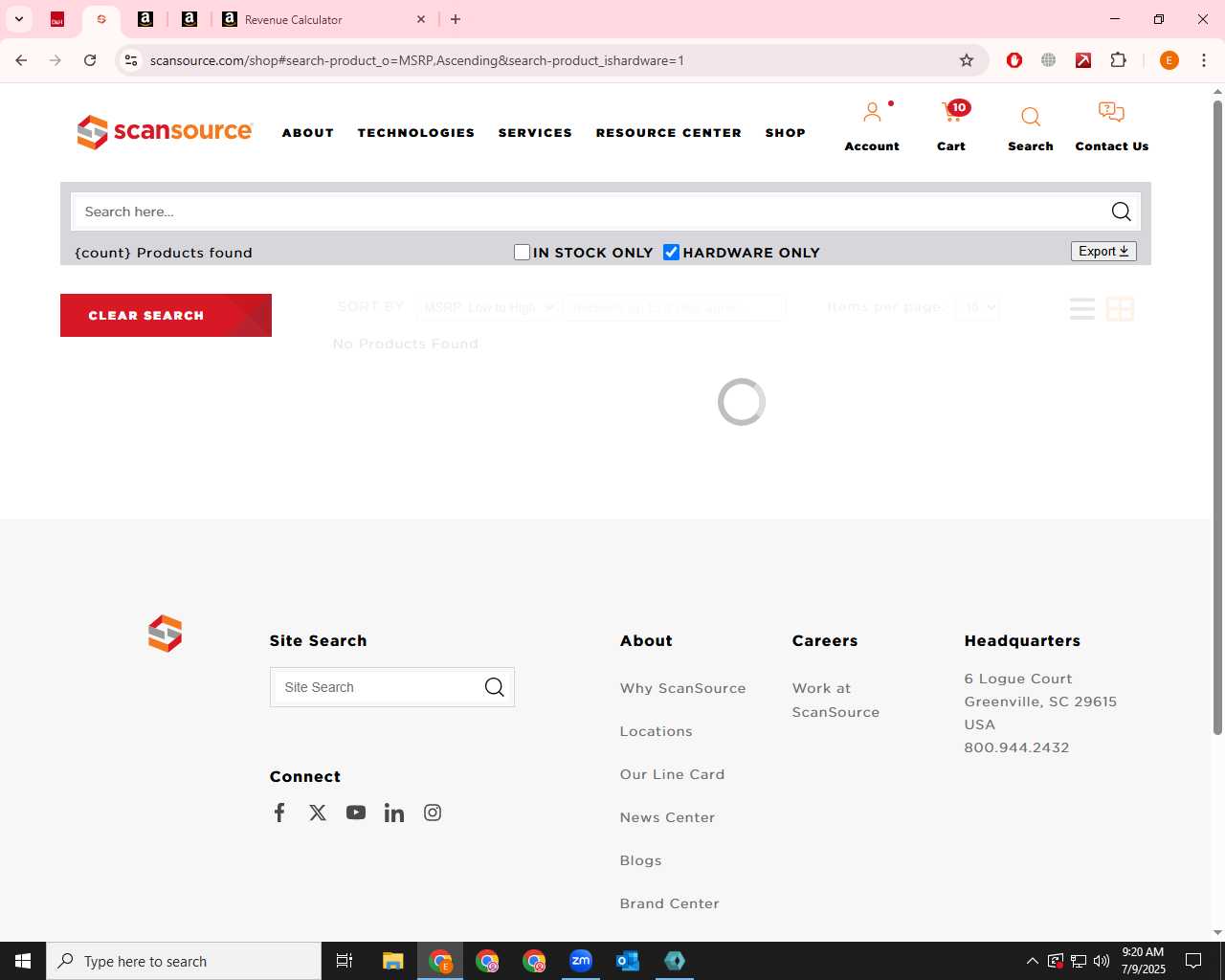Open the Our Line Card link
This screenshot has height=980, width=1225.
pos(672,774)
